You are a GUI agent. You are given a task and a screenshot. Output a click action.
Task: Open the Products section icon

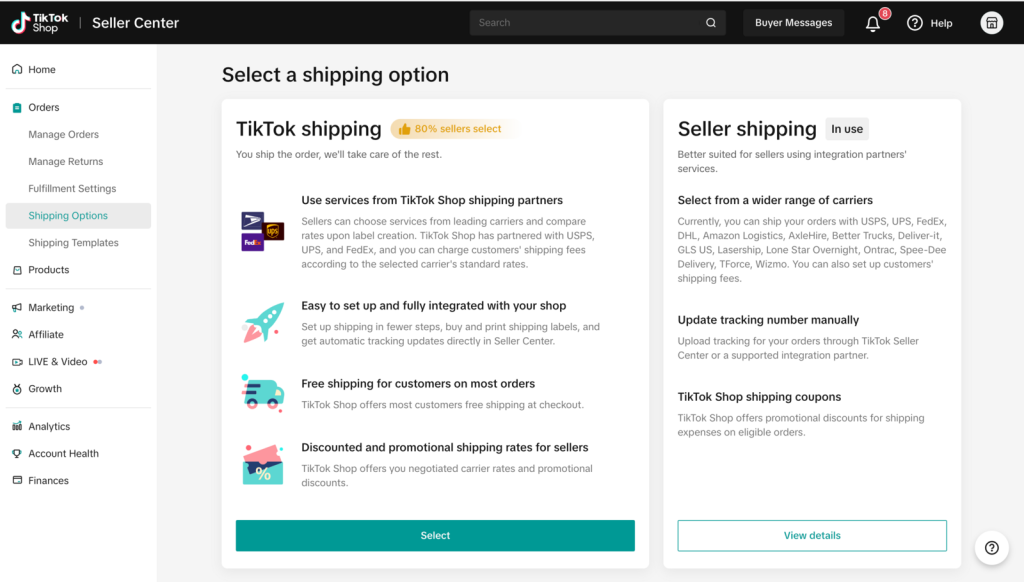16,269
